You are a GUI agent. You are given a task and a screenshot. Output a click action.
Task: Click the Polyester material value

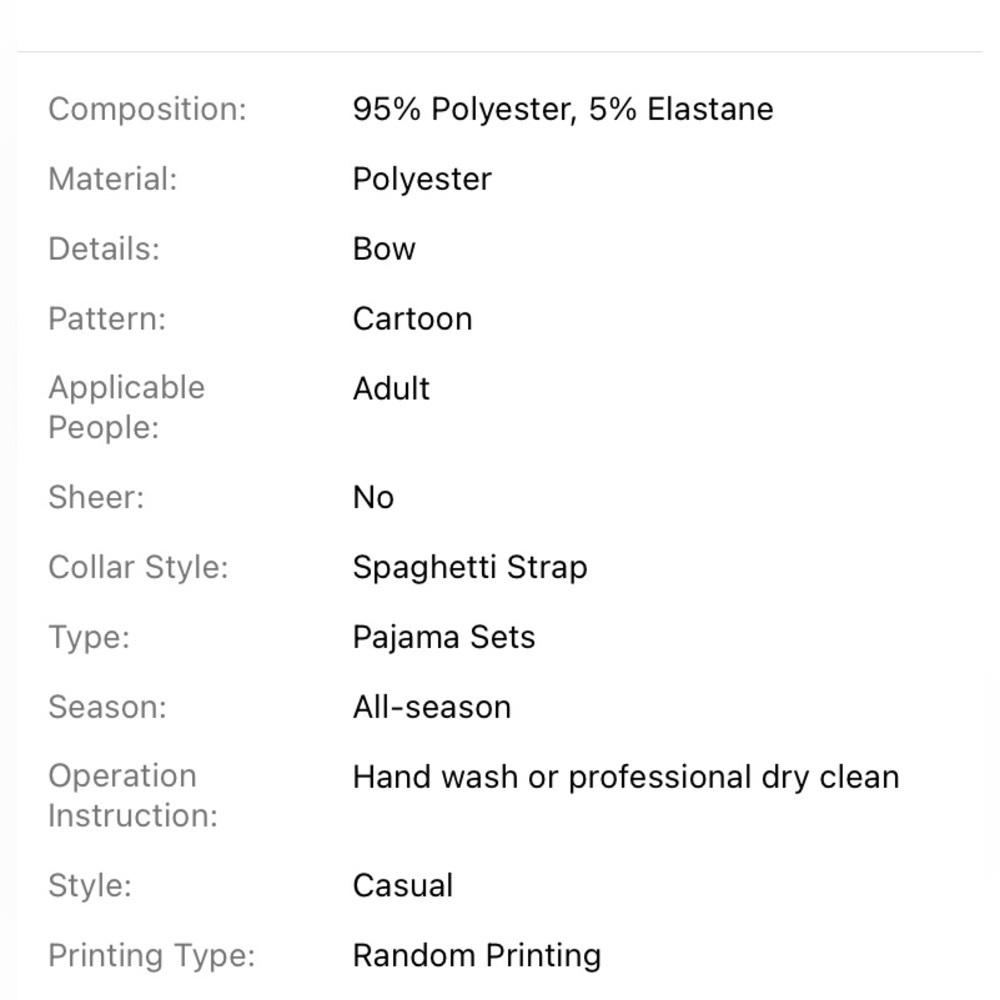coord(422,179)
